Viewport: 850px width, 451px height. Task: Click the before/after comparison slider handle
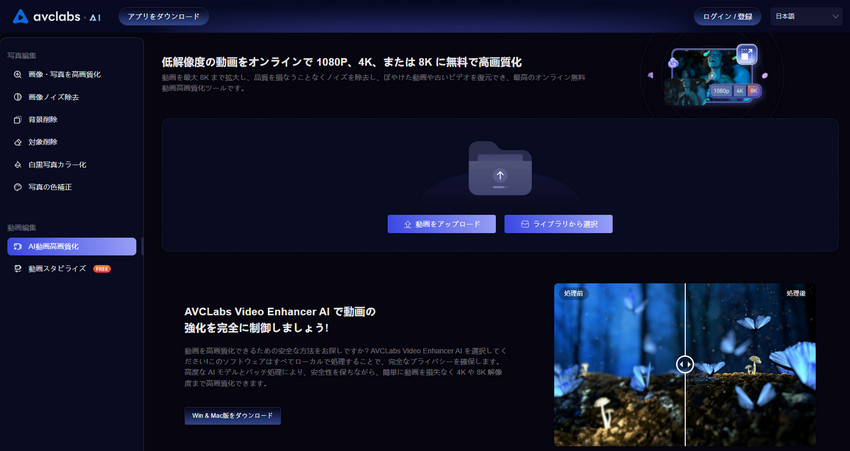coord(685,364)
